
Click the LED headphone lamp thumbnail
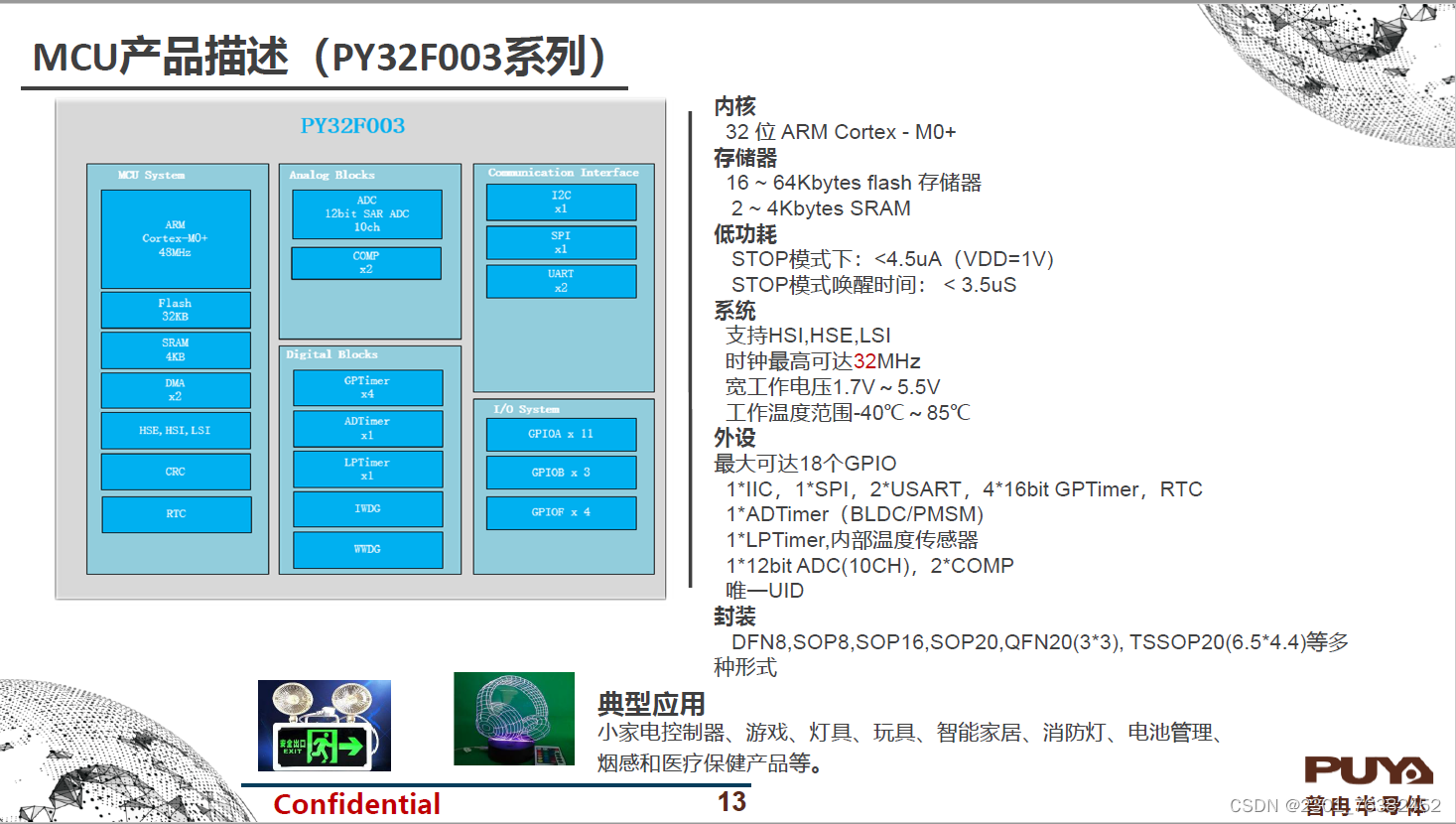(514, 719)
